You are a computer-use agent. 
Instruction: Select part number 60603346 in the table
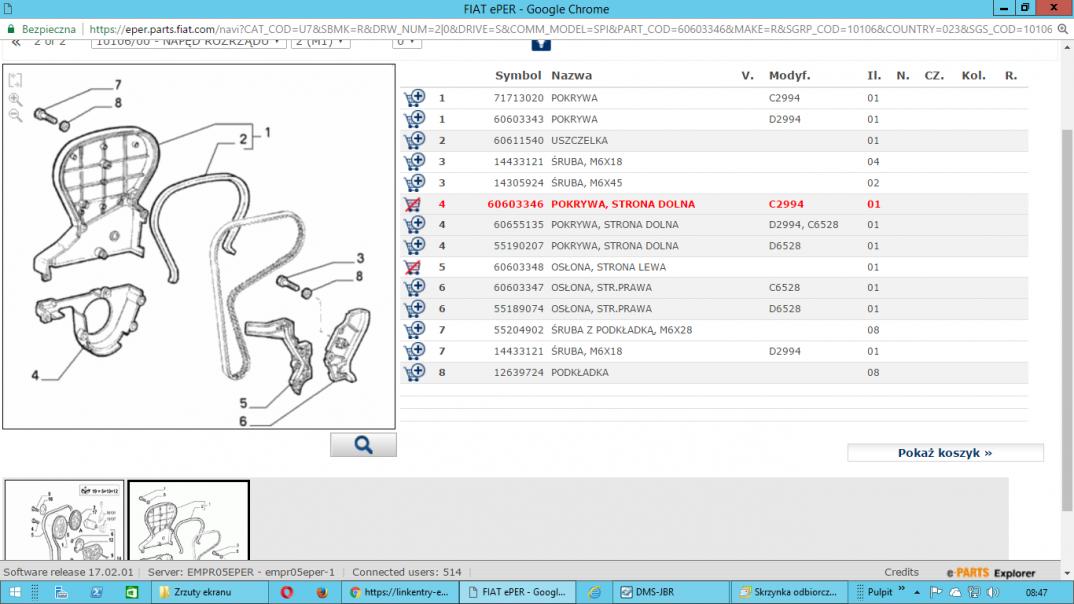tap(515, 204)
